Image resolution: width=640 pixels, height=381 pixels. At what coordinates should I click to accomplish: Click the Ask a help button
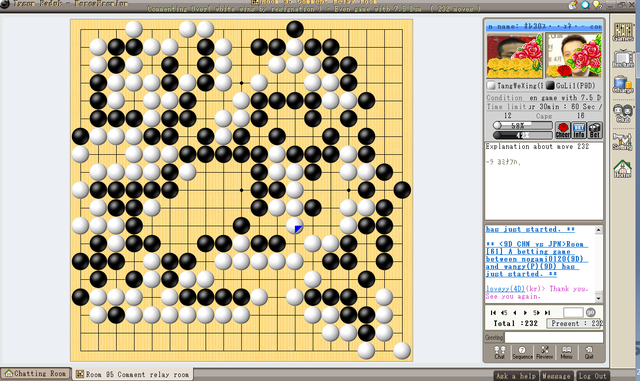(516, 376)
